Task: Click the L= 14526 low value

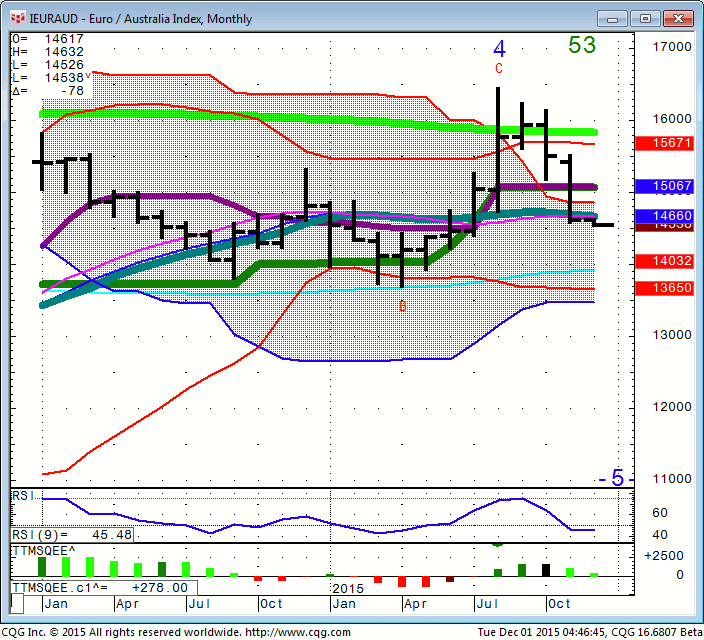Action: point(48,65)
